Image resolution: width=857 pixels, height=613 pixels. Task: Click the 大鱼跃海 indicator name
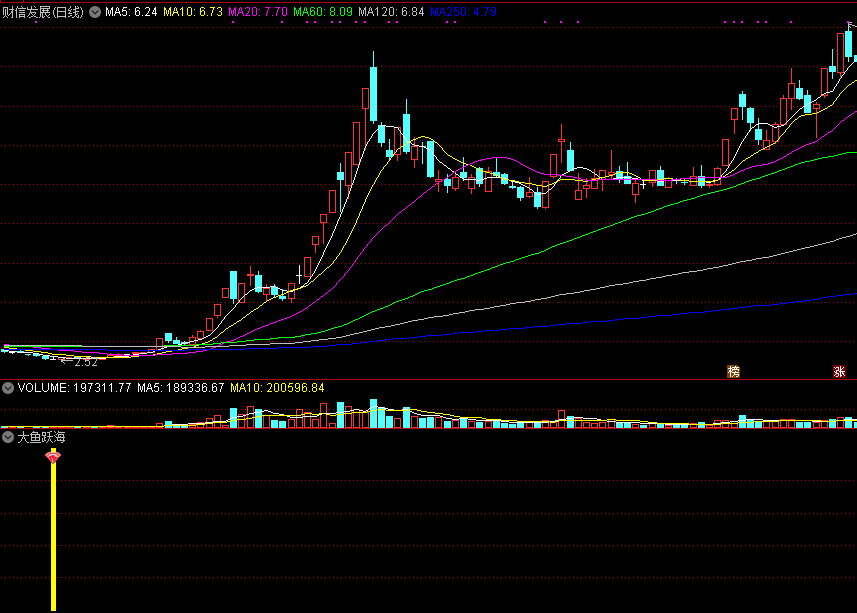click(x=42, y=437)
